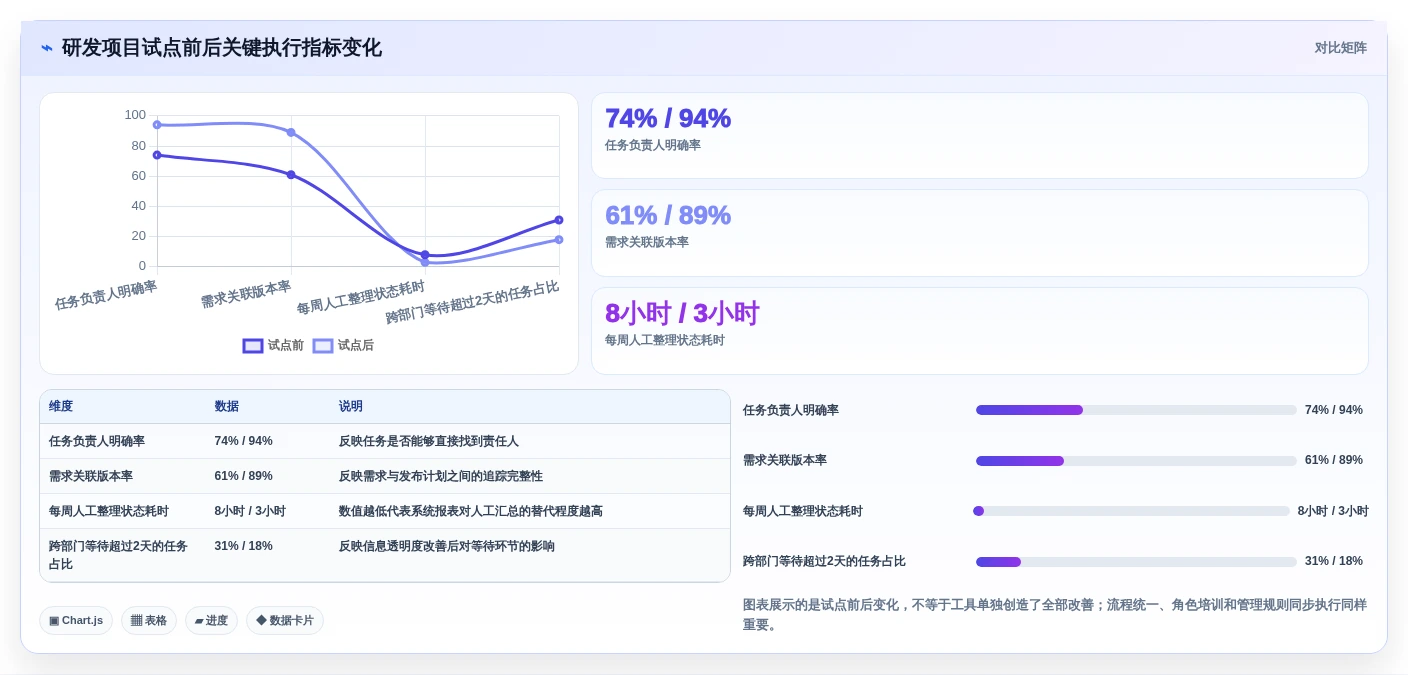Click the y-axis value 100

click(135, 115)
